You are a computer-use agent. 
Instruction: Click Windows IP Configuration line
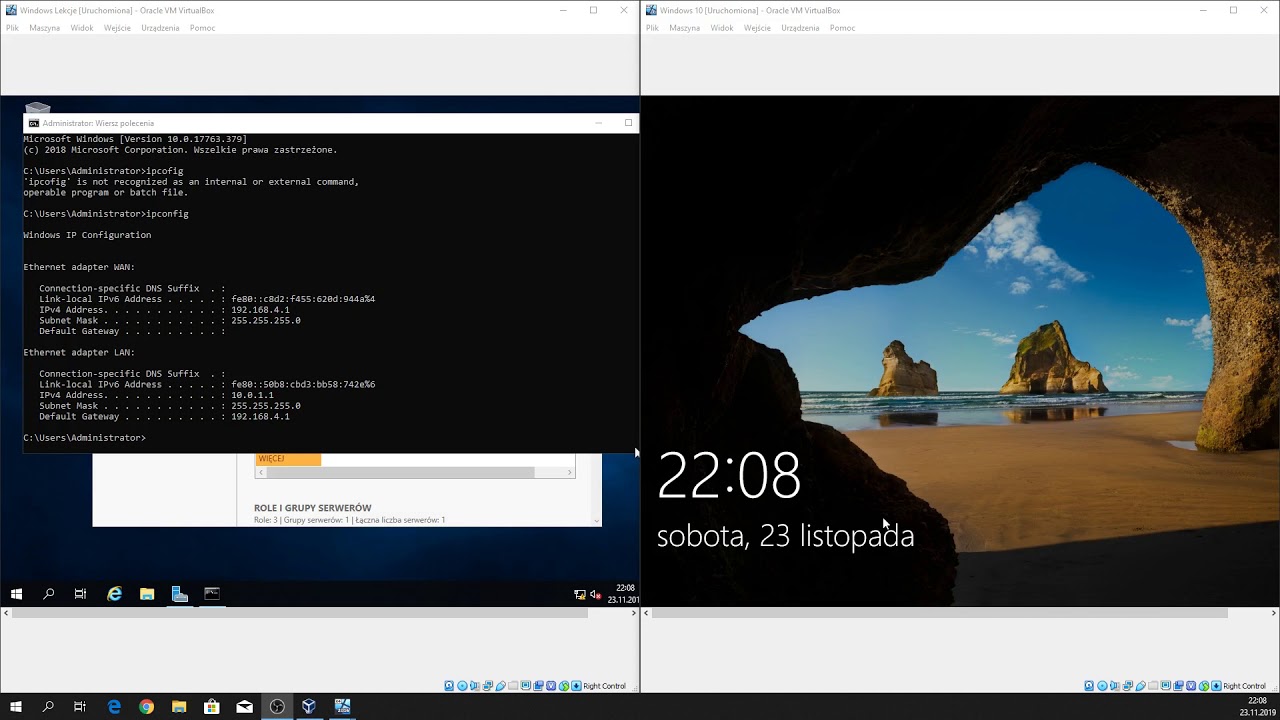[87, 235]
